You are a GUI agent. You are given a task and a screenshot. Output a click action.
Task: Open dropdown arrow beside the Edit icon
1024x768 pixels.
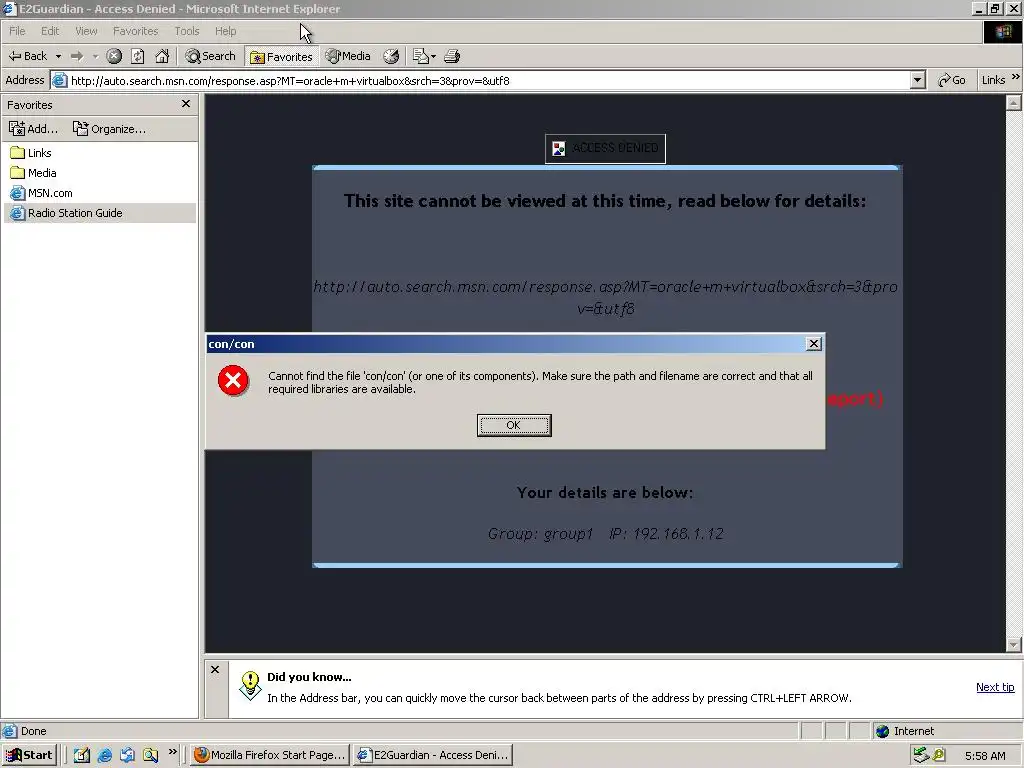pos(433,57)
